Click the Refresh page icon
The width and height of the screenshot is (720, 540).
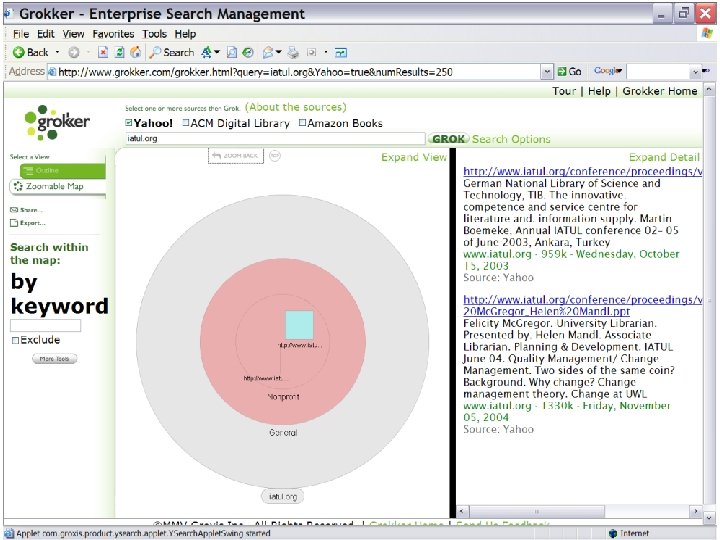pyautogui.click(x=119, y=53)
